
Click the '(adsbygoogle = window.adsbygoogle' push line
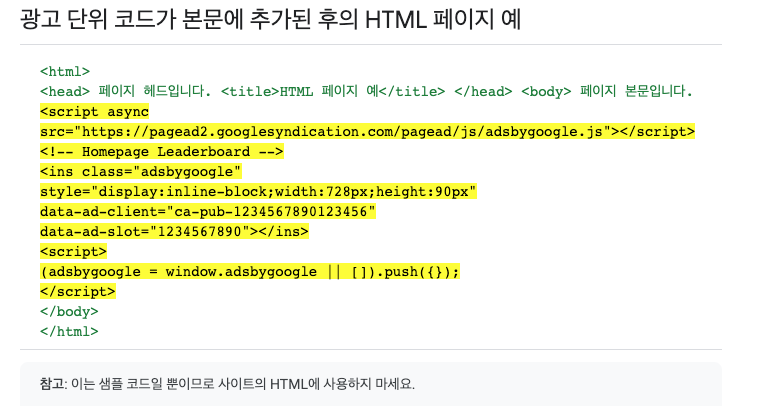click(x=249, y=272)
